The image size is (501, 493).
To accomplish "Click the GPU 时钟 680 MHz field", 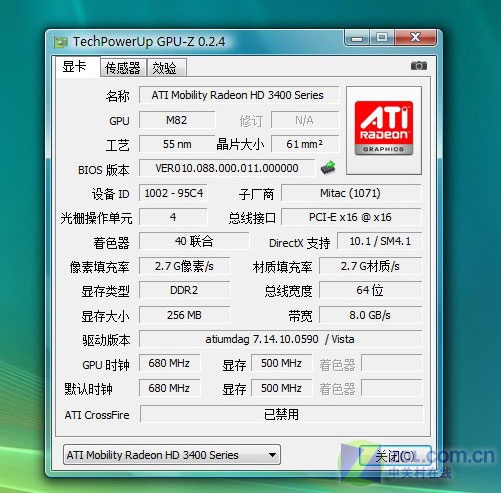I will coord(169,363).
